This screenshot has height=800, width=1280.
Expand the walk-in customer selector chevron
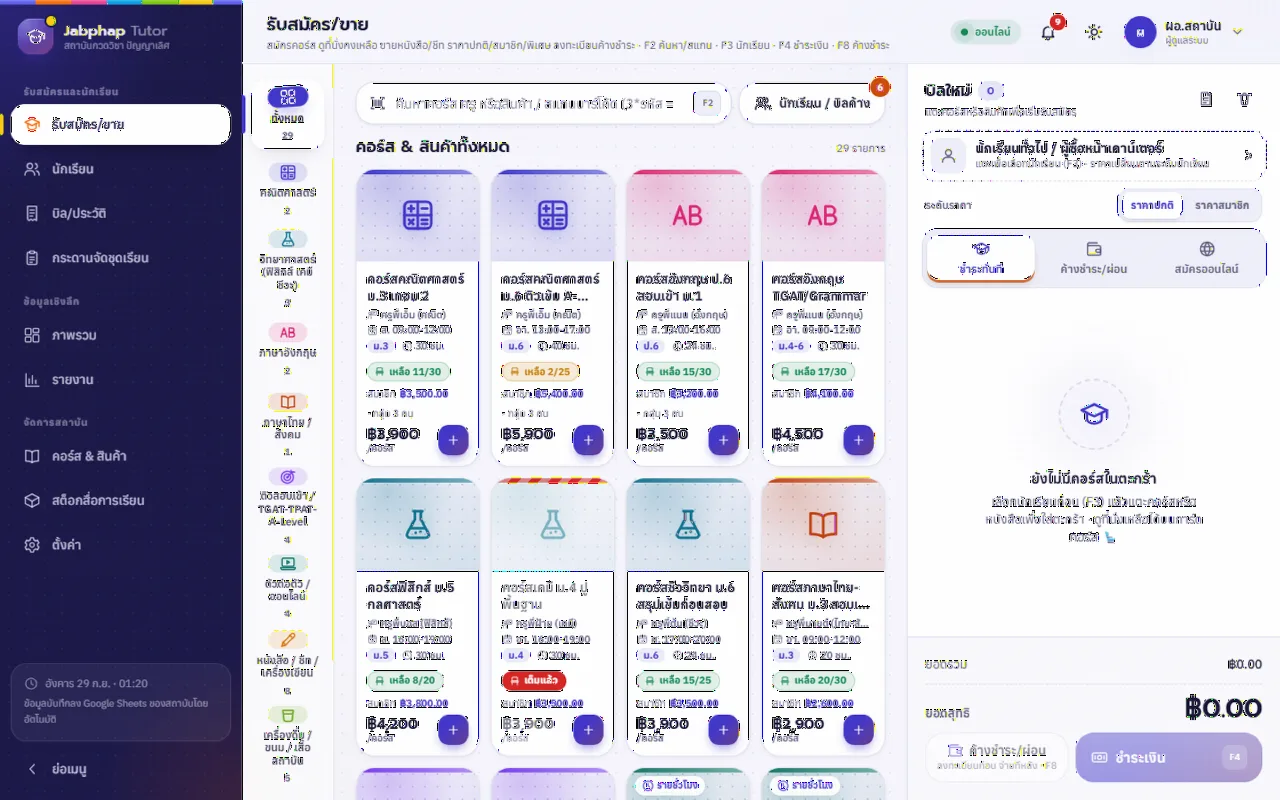pos(1247,155)
